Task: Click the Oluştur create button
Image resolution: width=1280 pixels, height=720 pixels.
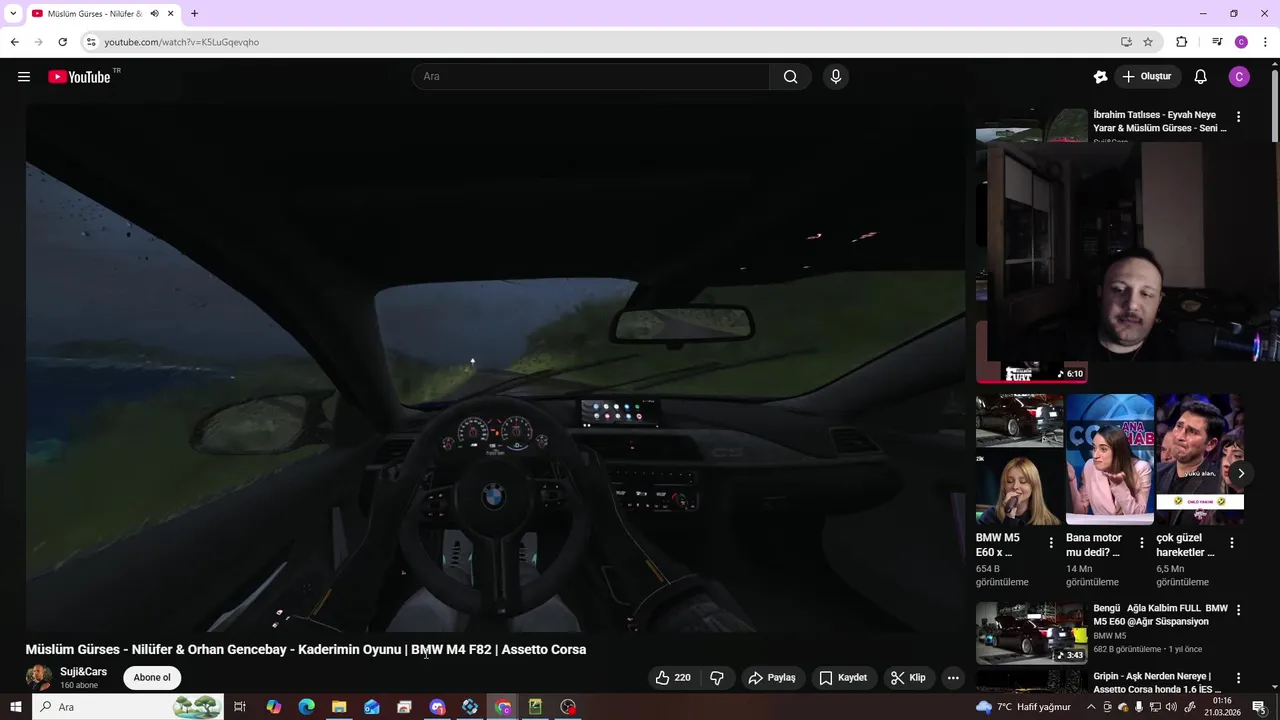Action: tap(1147, 77)
